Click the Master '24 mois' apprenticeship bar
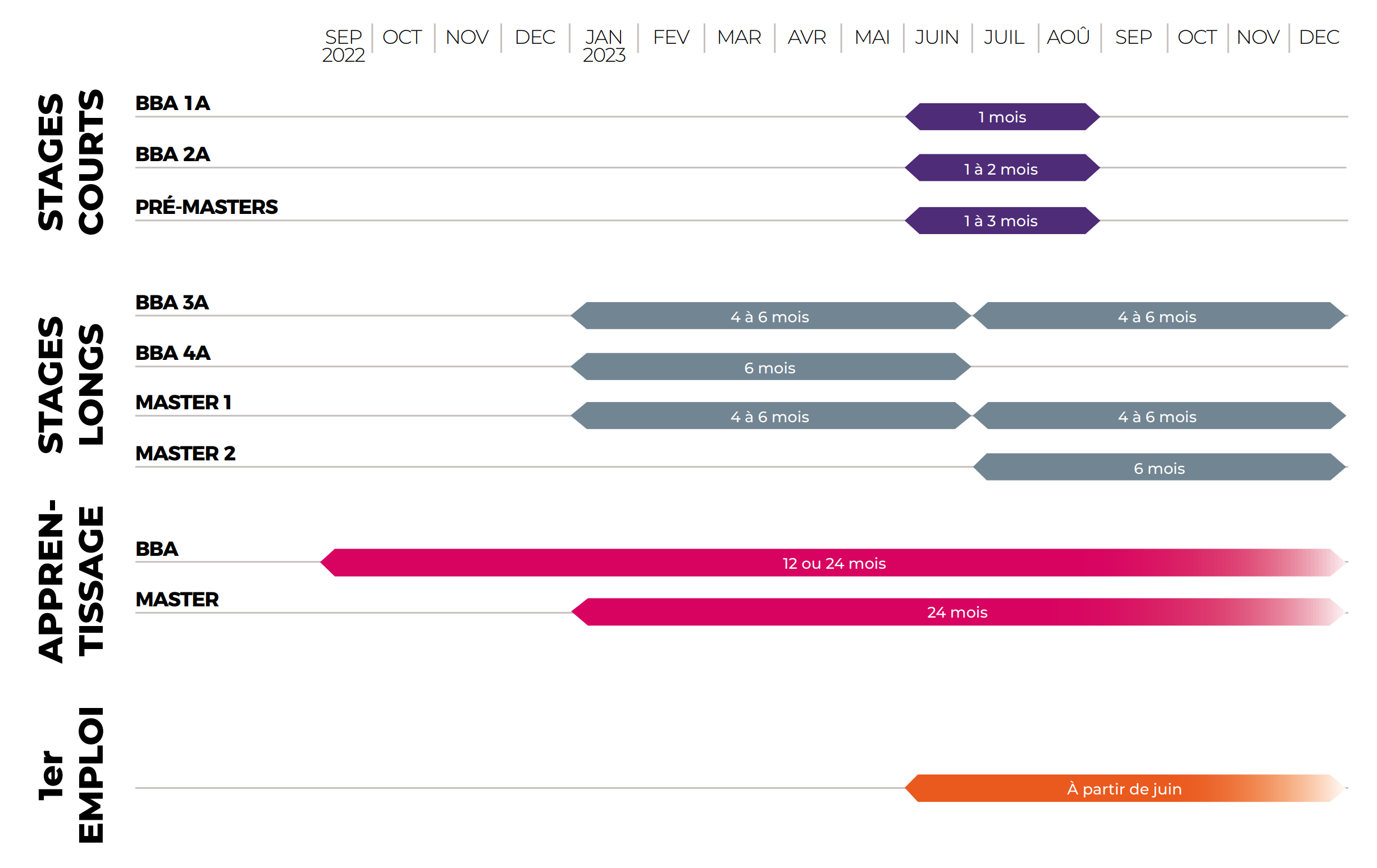 click(x=957, y=613)
